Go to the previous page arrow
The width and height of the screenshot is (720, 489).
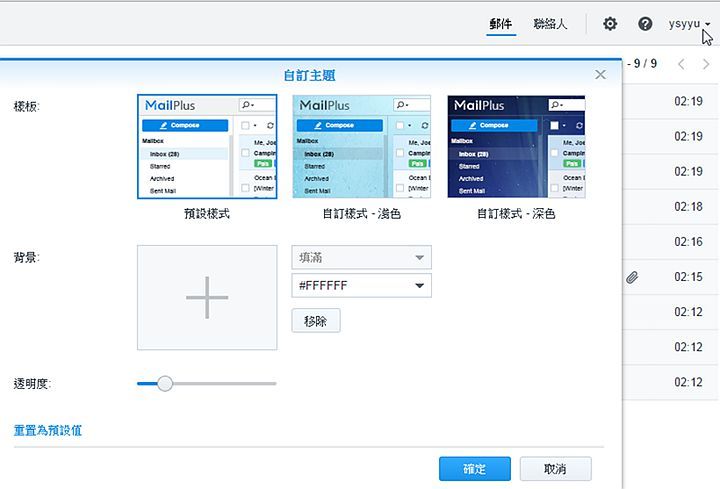coord(682,64)
